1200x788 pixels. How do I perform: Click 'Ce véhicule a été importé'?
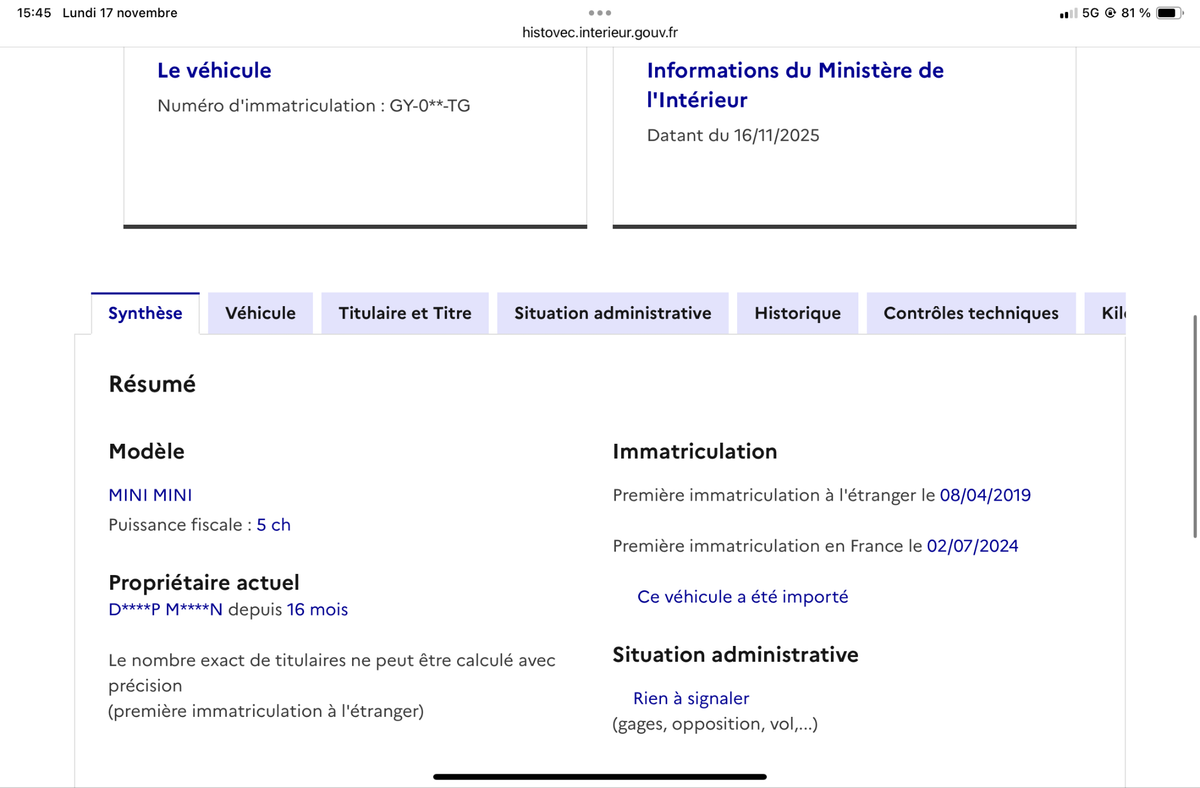[x=743, y=597]
